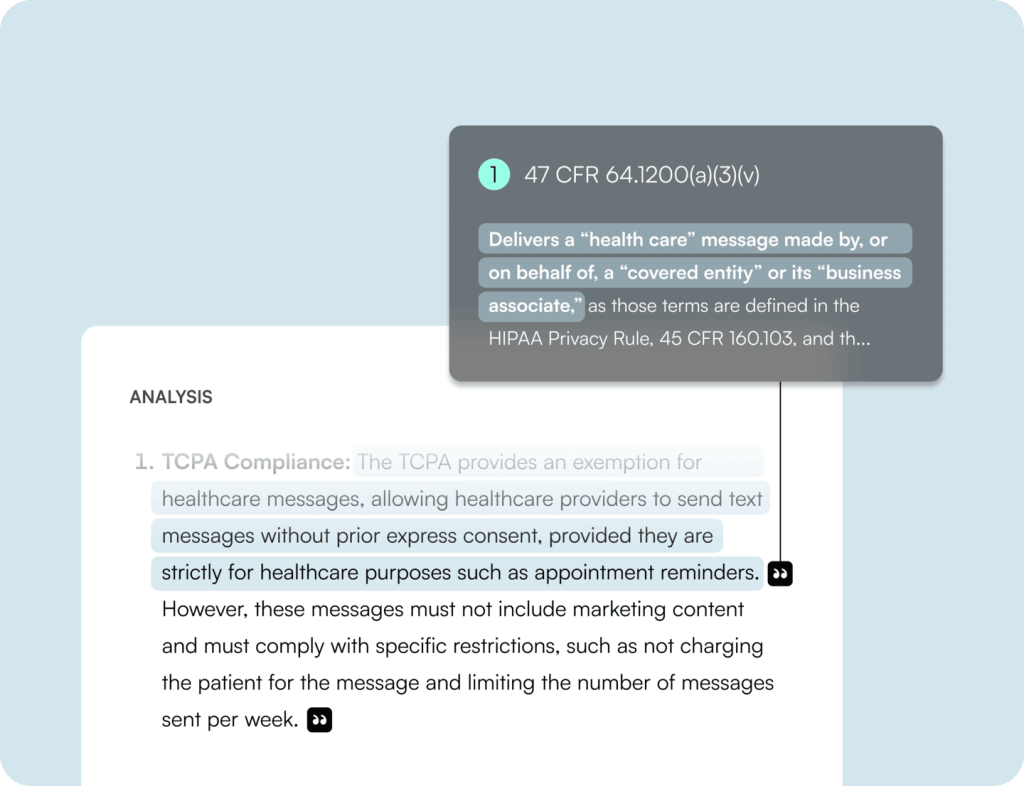This screenshot has width=1024, height=786.
Task: Click the "sent per week." text
Action: 230,720
